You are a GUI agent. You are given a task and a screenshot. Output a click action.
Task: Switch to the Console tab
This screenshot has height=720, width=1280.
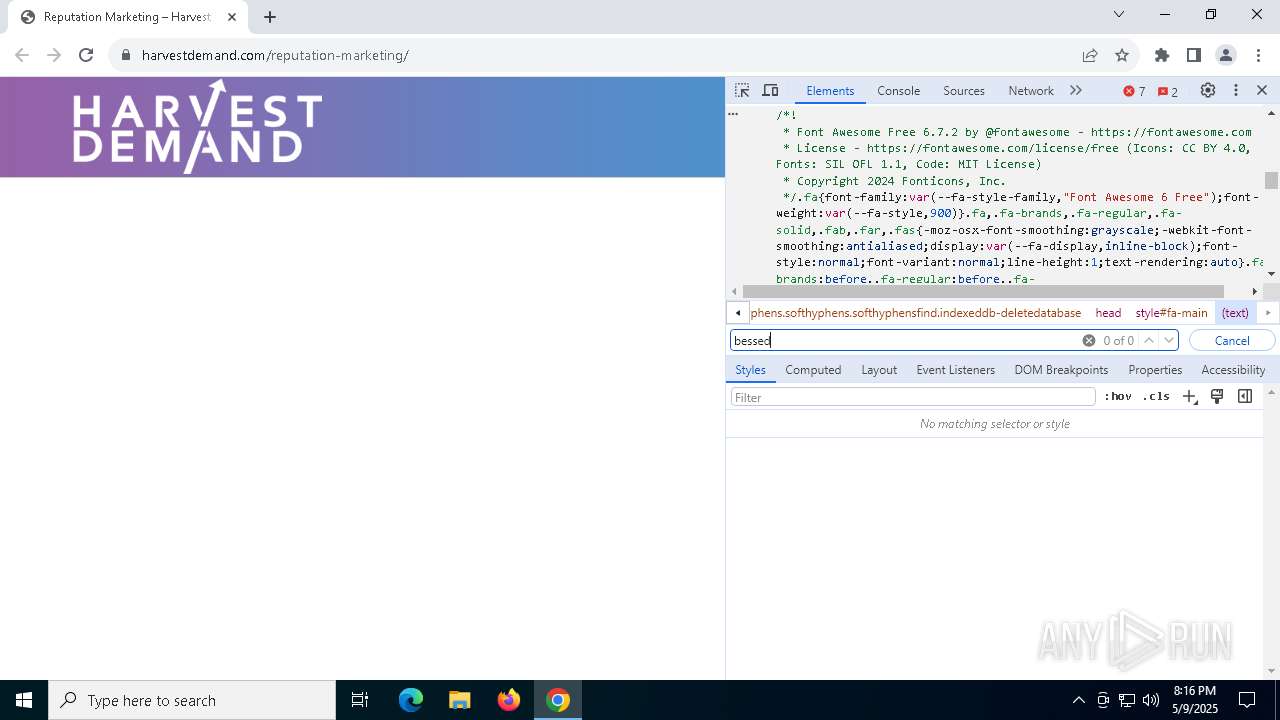click(898, 90)
